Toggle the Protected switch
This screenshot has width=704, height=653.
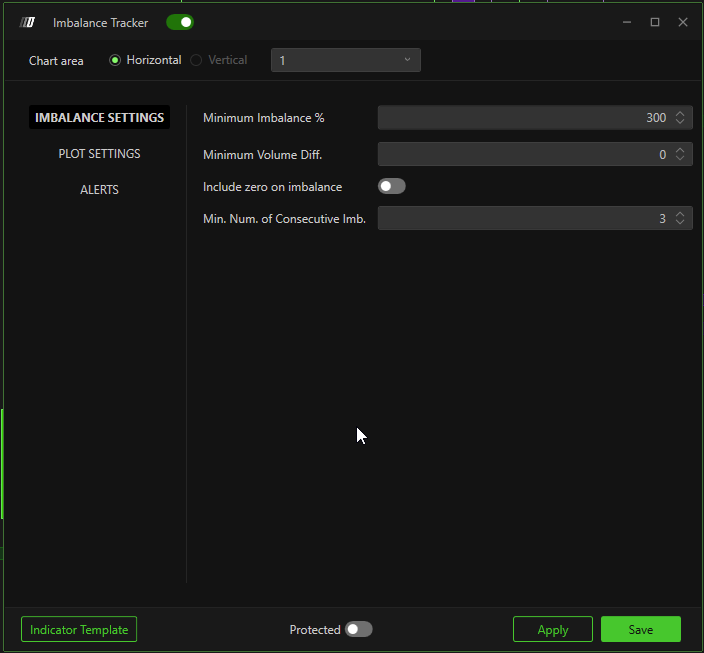pos(358,629)
